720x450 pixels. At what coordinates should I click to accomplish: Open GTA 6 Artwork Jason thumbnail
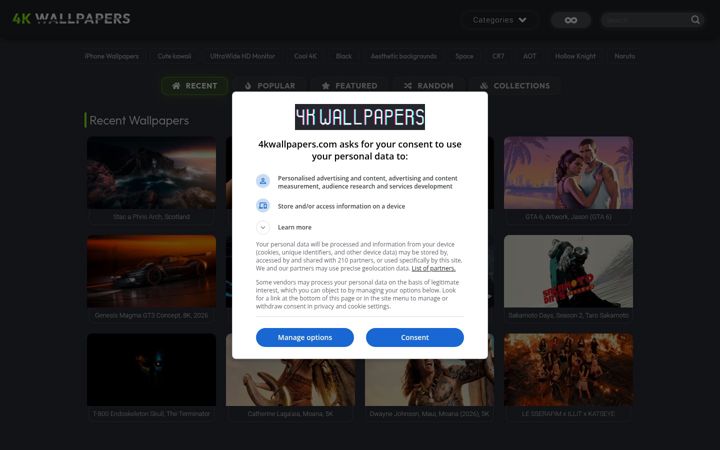coord(568,173)
